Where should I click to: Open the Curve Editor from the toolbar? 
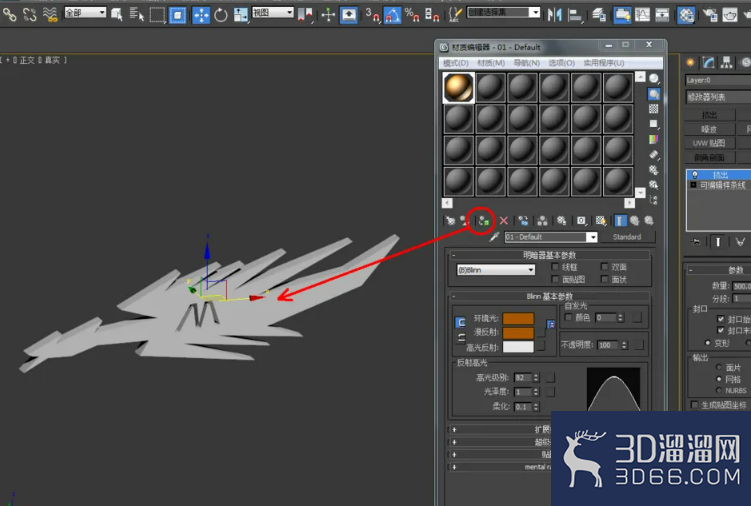coord(642,15)
